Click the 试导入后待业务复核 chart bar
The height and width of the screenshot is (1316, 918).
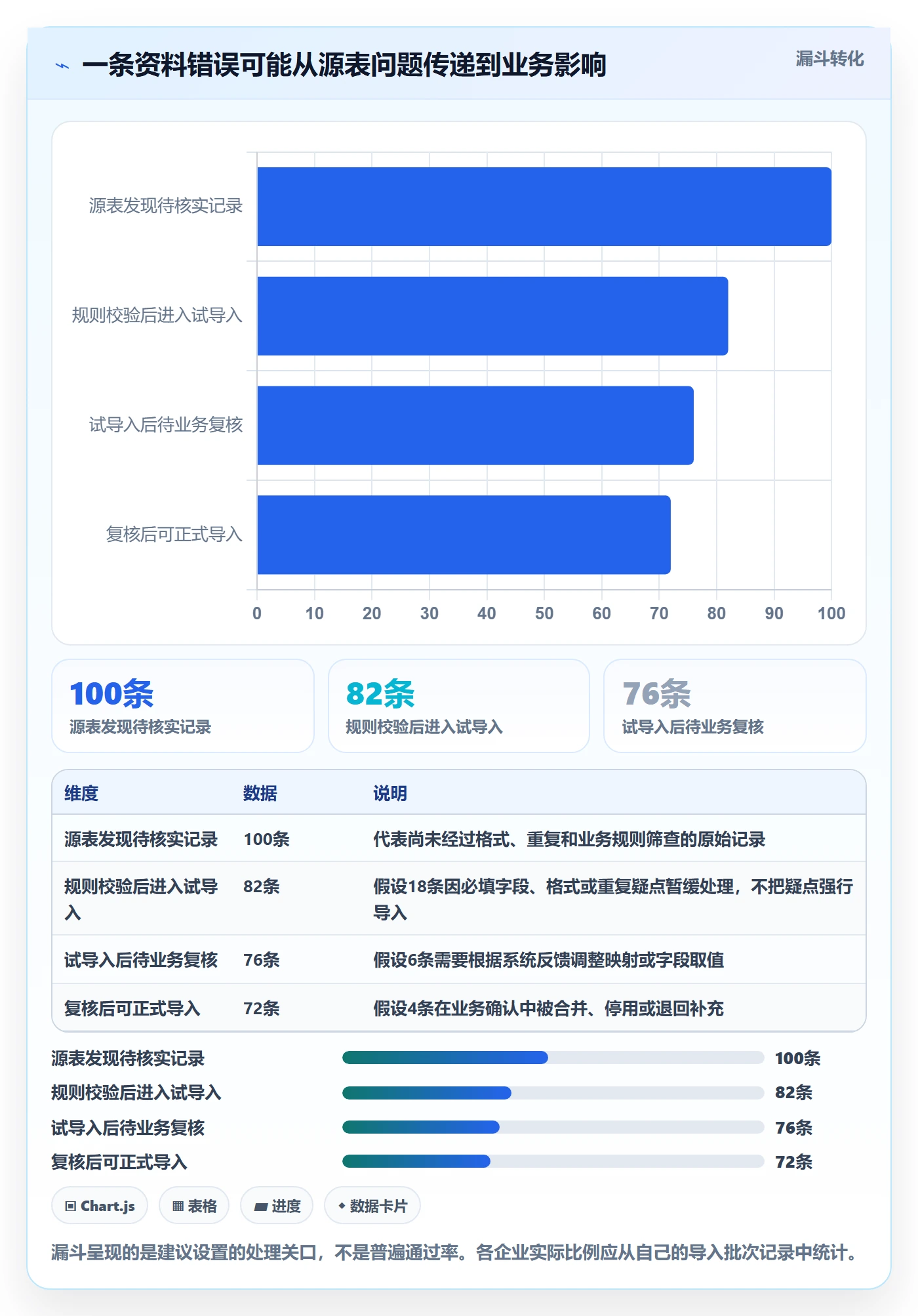coord(475,425)
